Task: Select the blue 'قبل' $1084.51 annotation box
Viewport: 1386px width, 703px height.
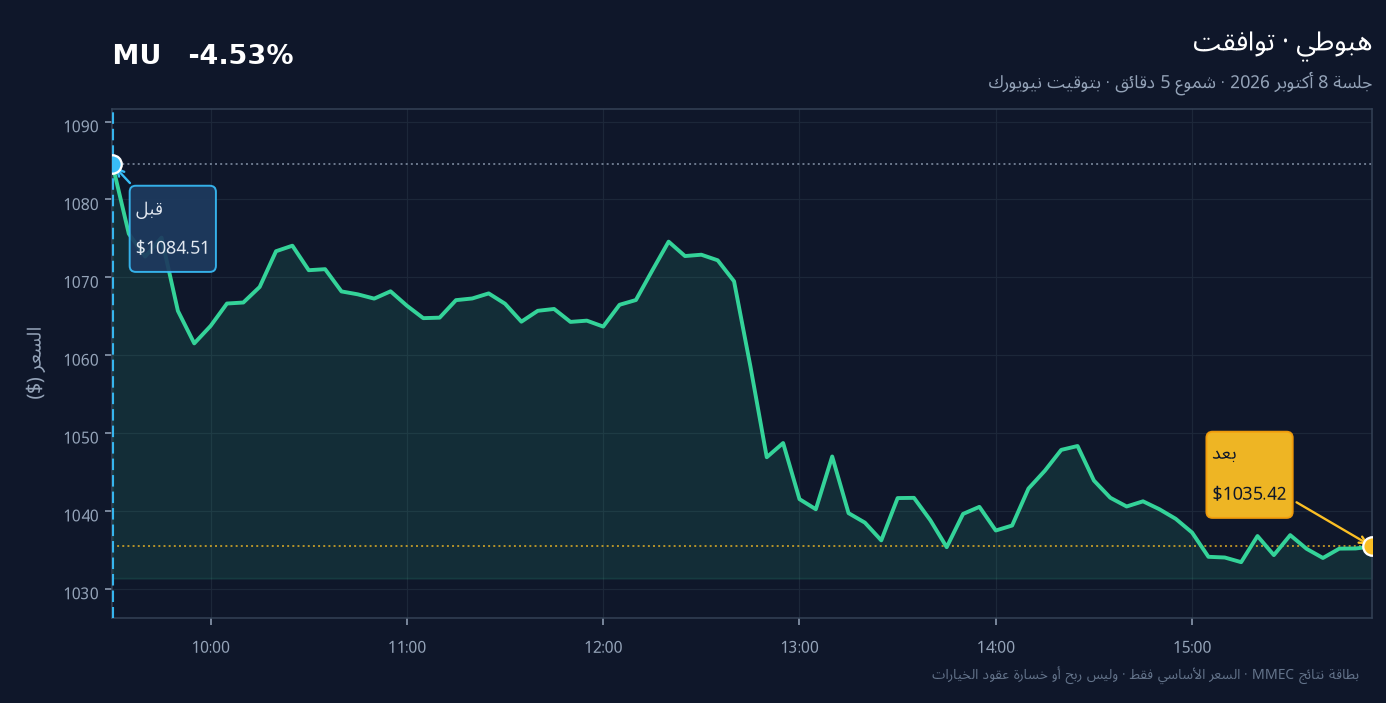Action: [x=172, y=228]
